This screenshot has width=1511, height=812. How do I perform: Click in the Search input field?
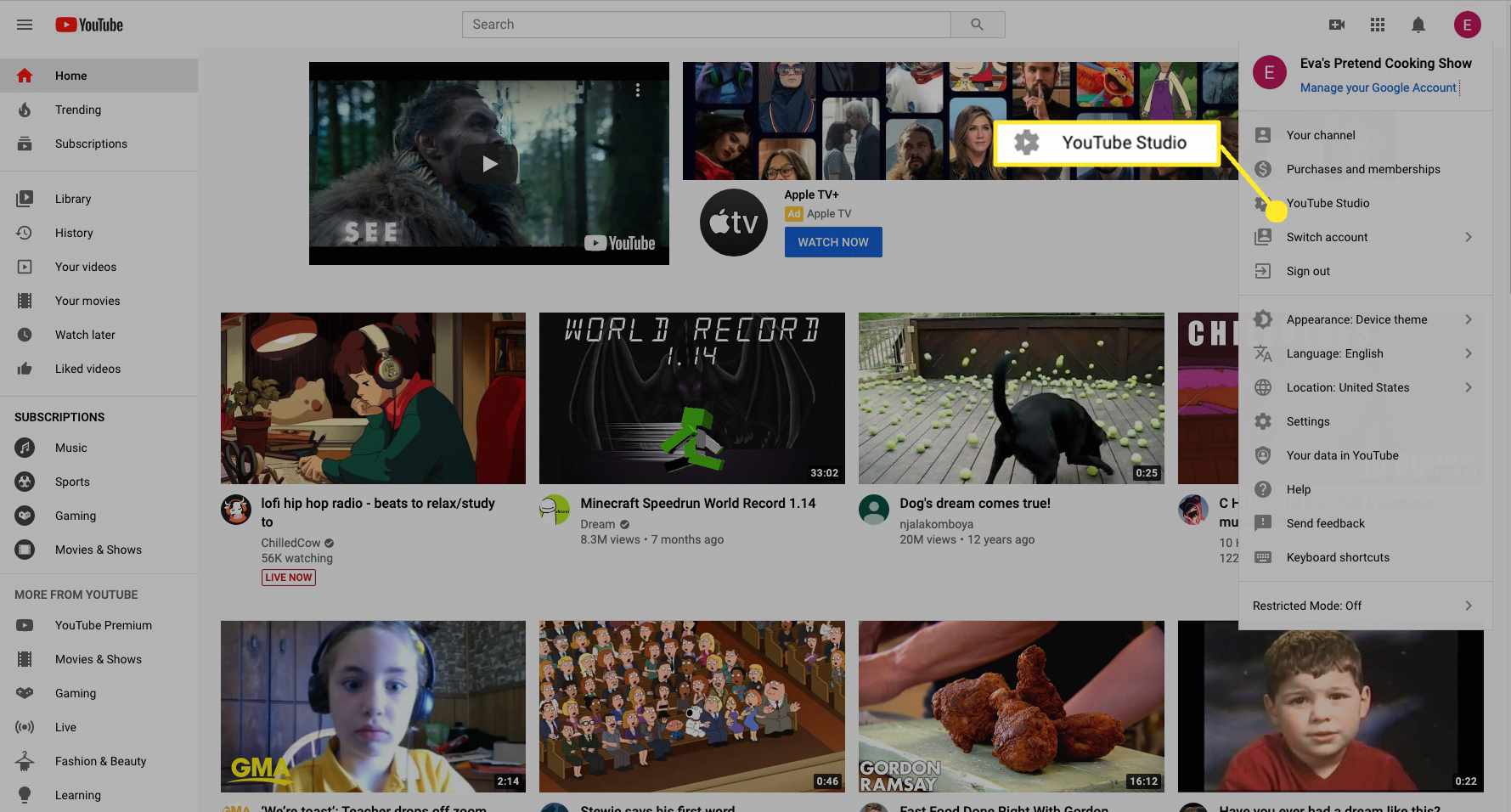(x=706, y=25)
